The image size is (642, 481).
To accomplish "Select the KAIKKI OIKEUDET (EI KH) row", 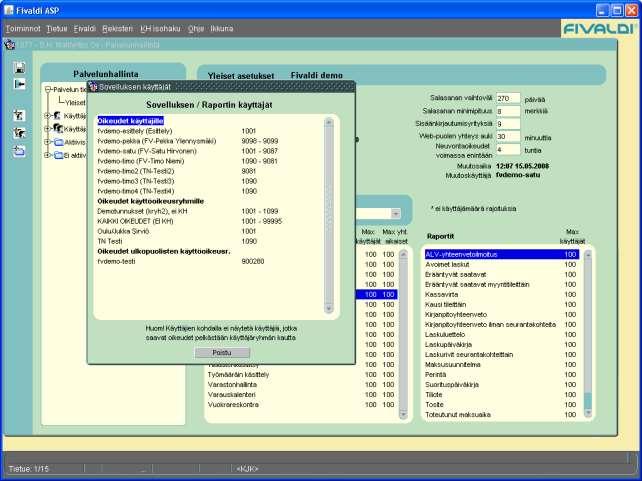I will tap(209, 221).
